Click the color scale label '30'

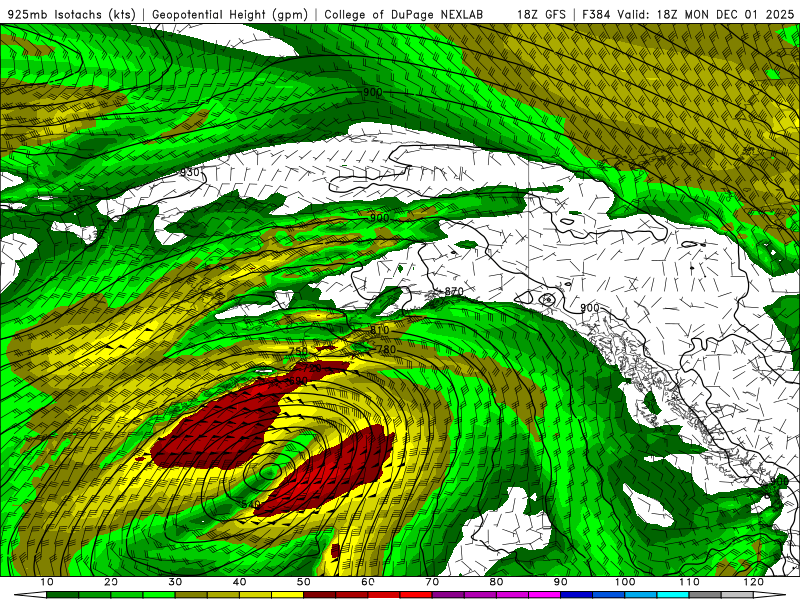coord(175,582)
